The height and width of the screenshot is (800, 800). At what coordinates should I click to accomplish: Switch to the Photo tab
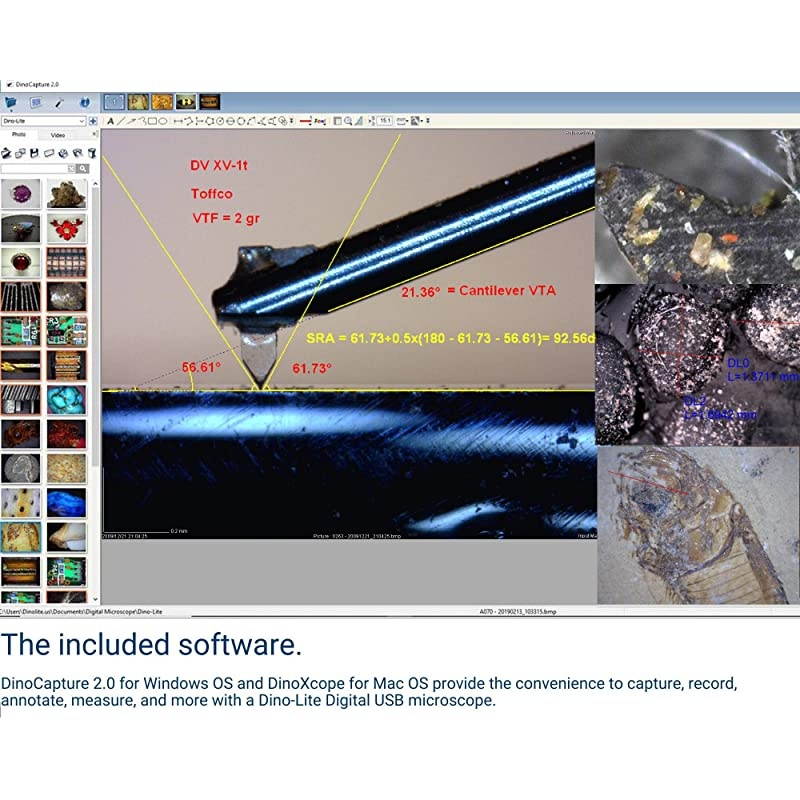tap(19, 134)
